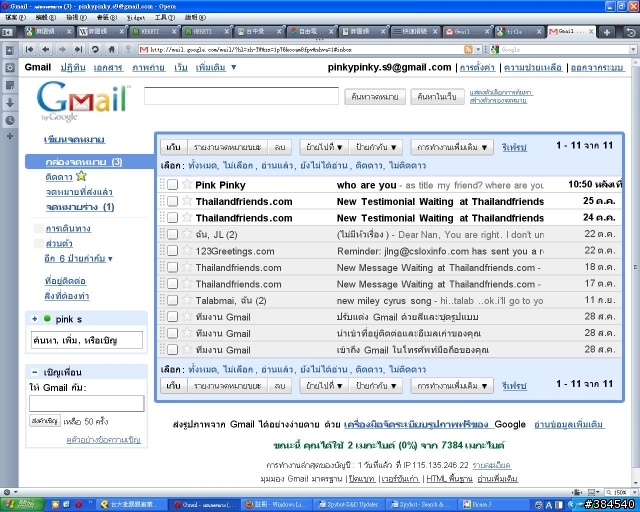Open the Opera history clock panel icon
Screen dimensions: 640x512
pos(10,120)
